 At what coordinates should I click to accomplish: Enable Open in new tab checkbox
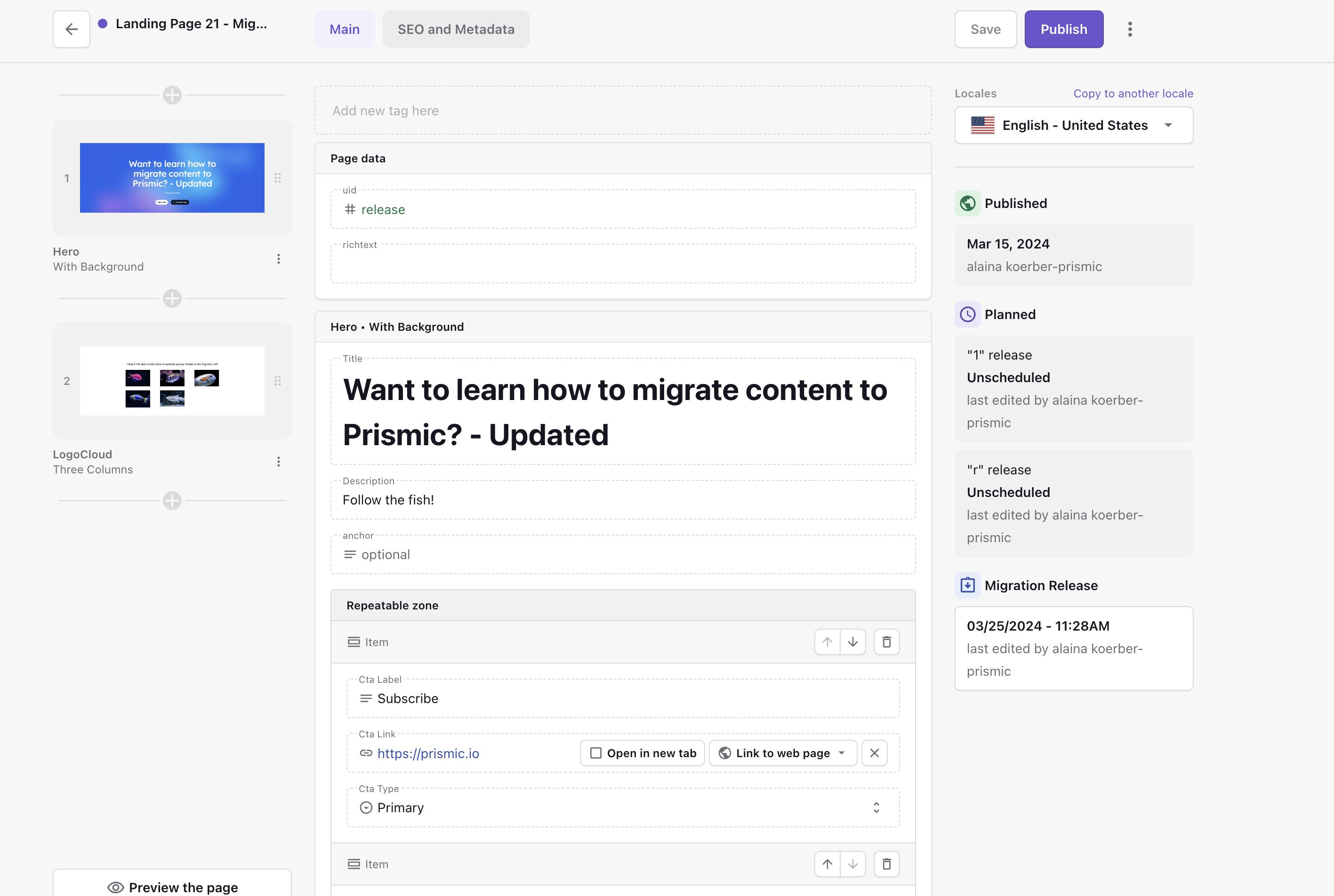[595, 753]
